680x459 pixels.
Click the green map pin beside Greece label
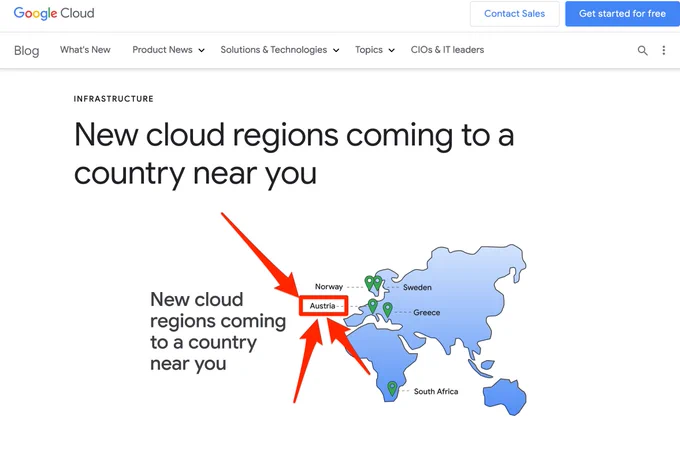coord(388,309)
